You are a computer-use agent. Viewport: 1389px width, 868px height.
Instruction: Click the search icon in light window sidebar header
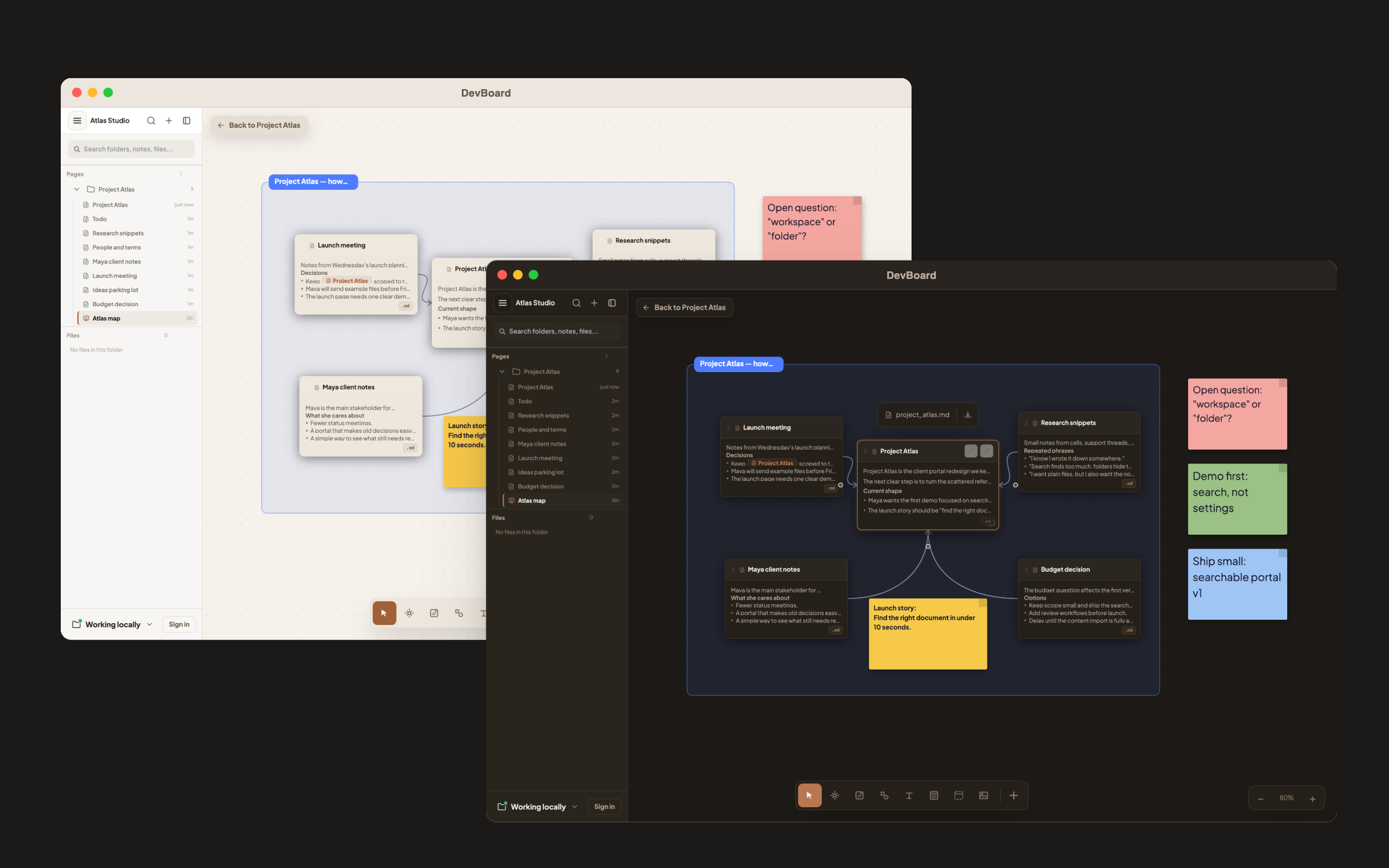tap(150, 120)
